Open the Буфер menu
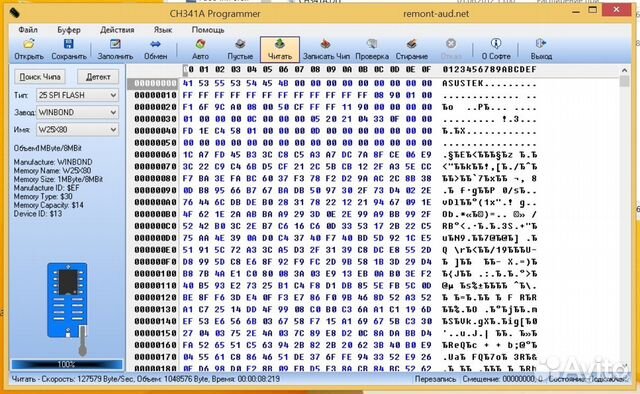The width and height of the screenshot is (640, 394). (x=69, y=30)
